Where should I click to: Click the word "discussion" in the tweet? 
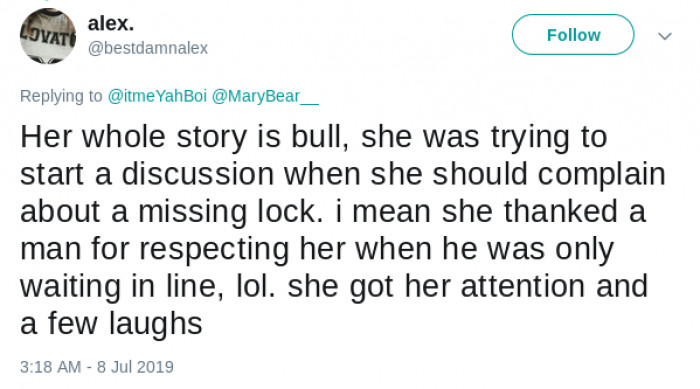pos(198,173)
